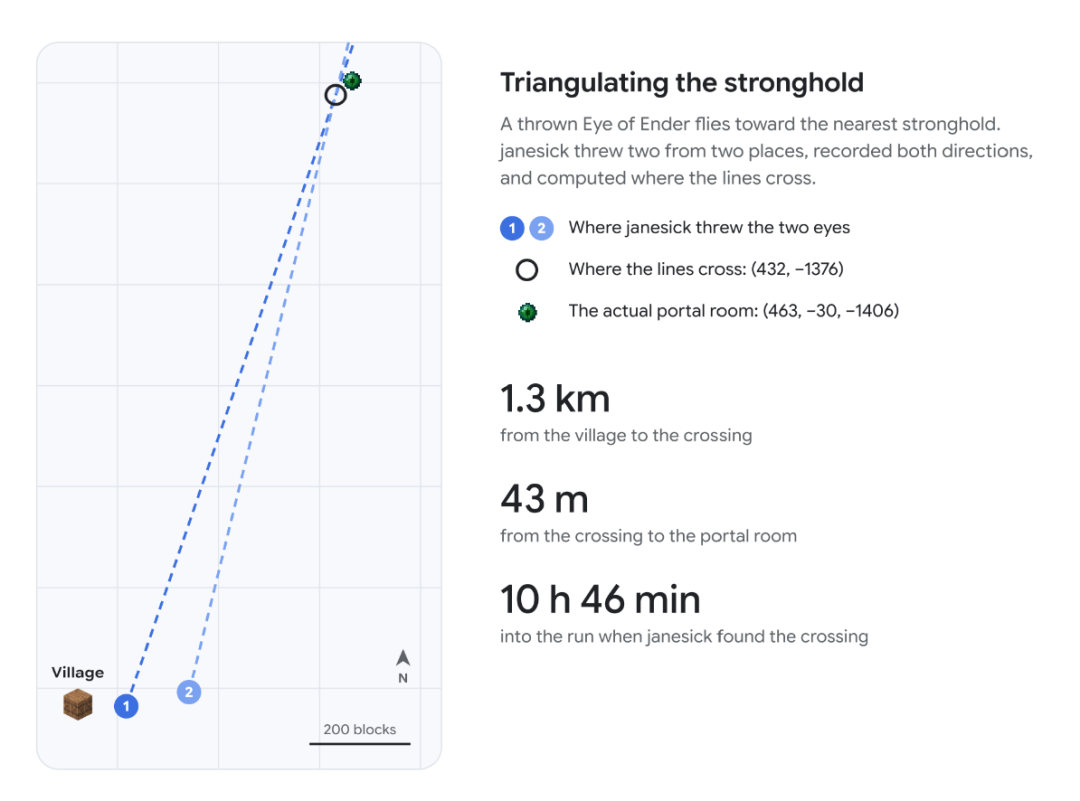The height and width of the screenshot is (801, 1080).
Task: Click the 200 blocks scale bar
Action: tap(360, 743)
